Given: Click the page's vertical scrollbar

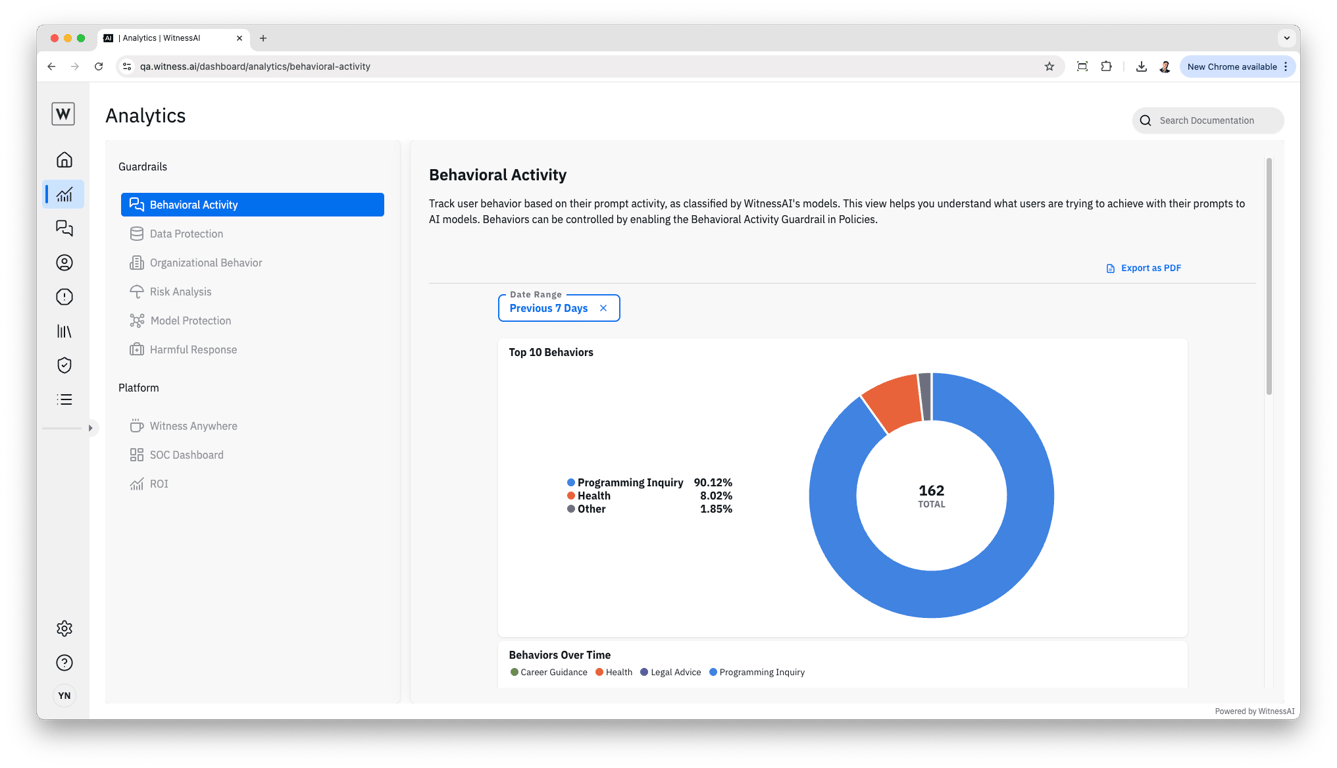Looking at the screenshot, I should point(1269,276).
